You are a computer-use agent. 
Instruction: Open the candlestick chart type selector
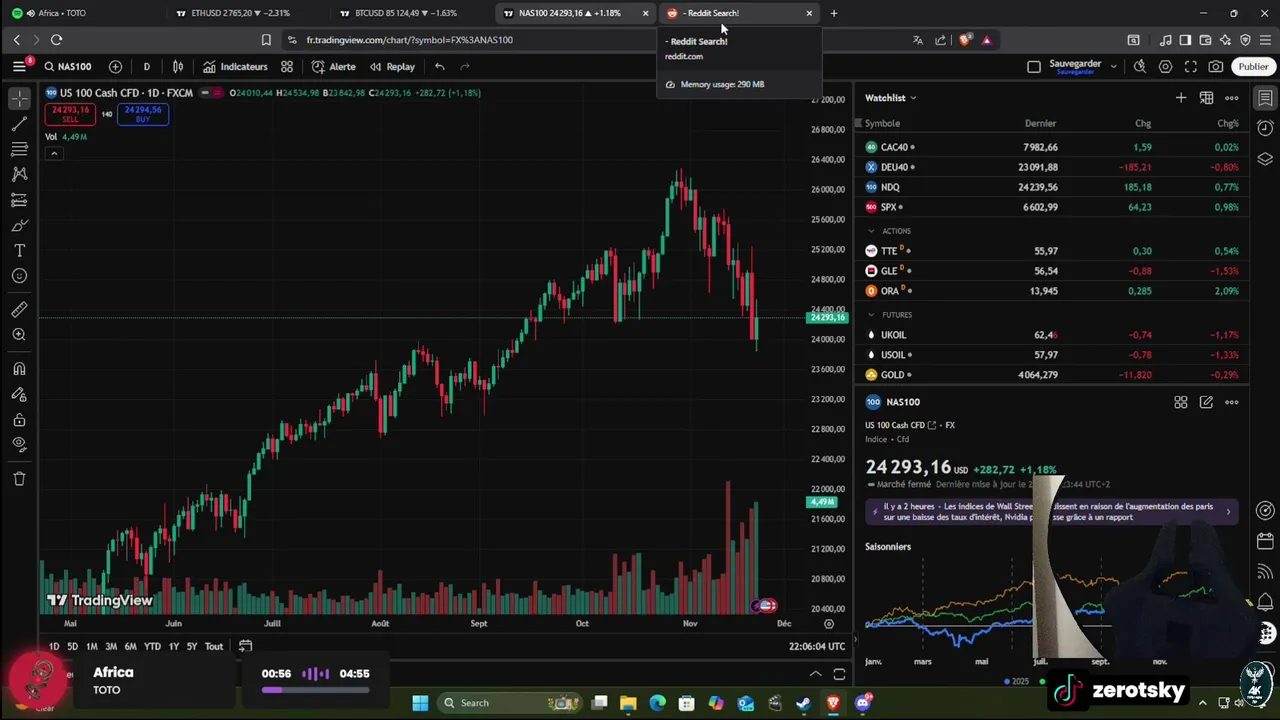pos(178,67)
